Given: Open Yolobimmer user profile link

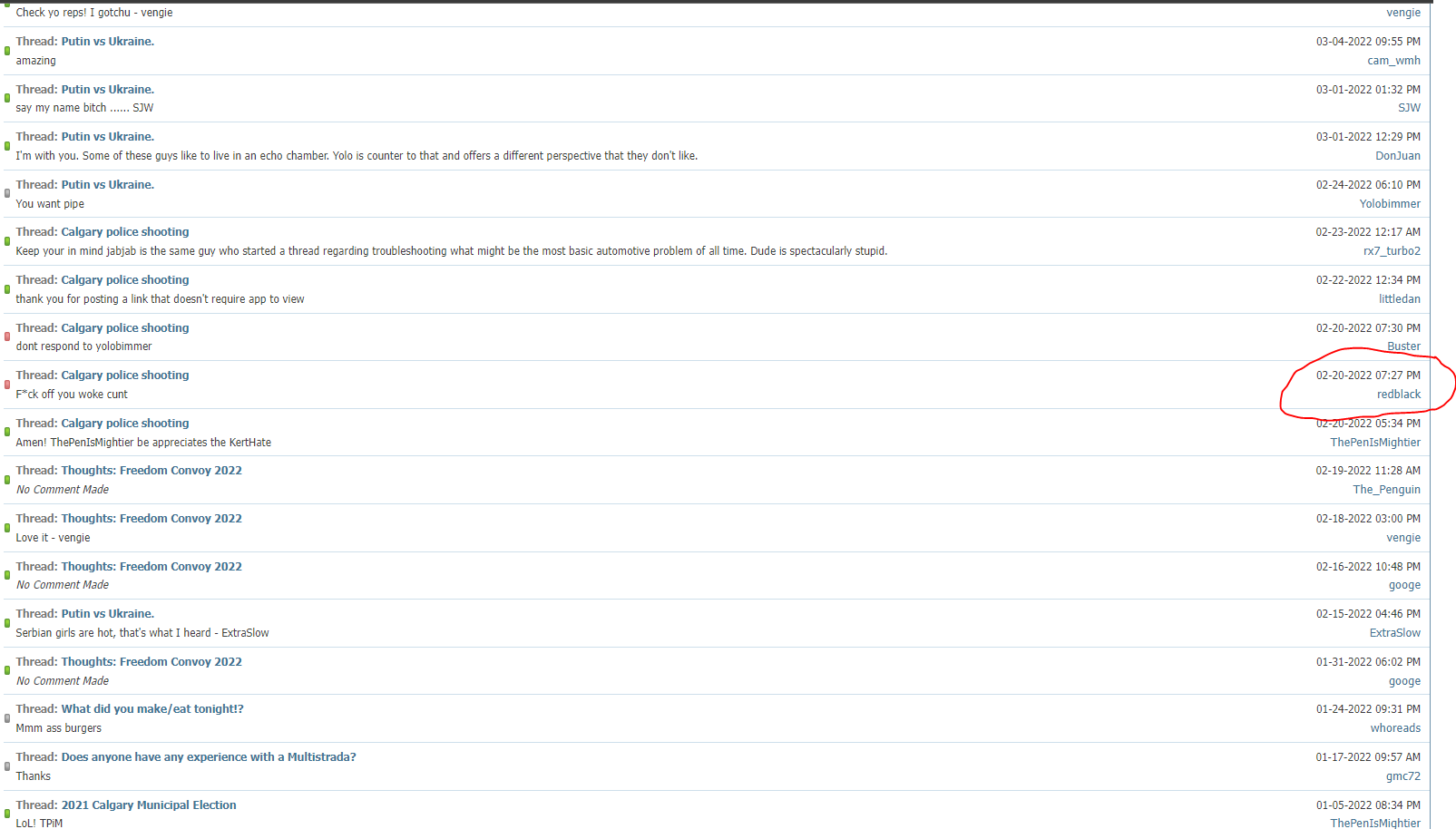Looking at the screenshot, I should coord(1391,204).
